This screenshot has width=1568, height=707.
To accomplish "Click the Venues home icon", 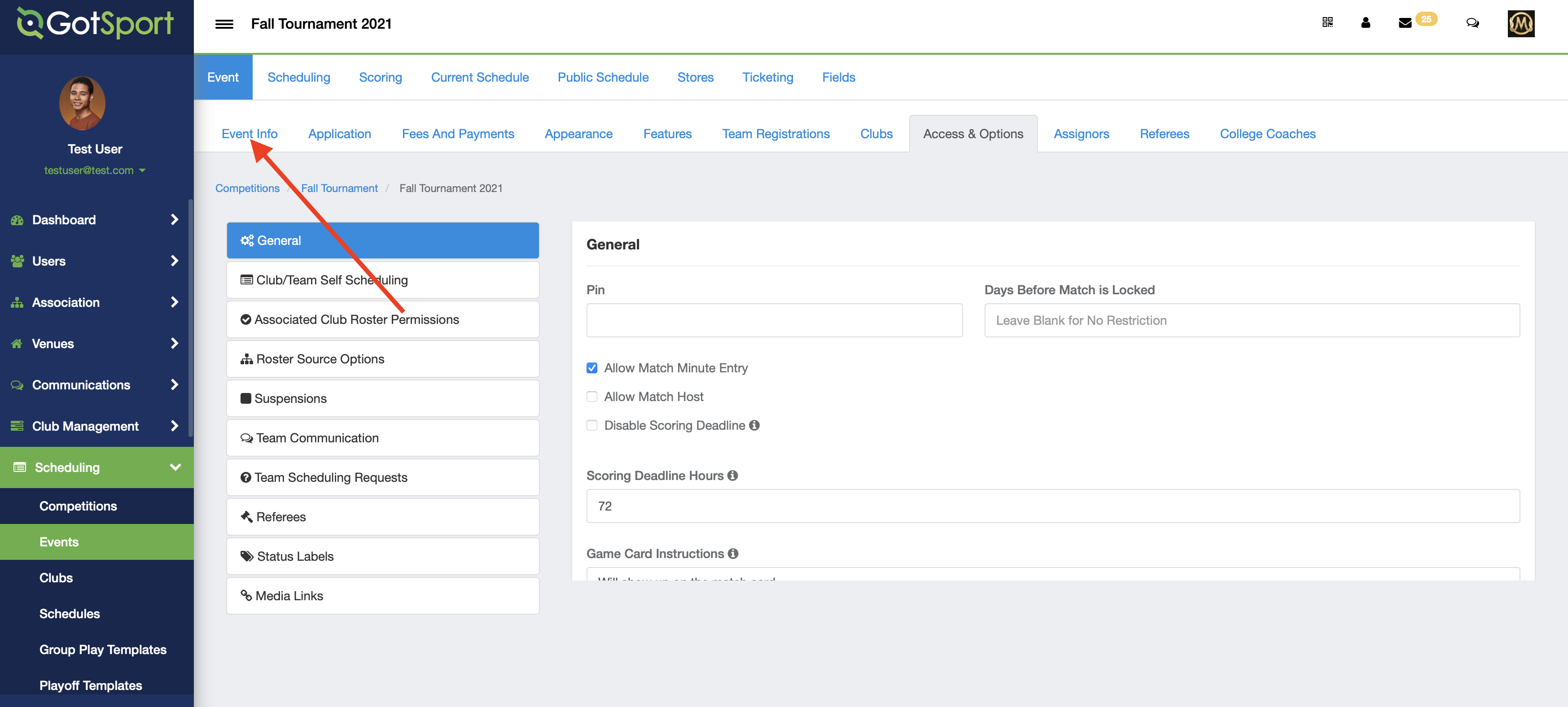I will (x=17, y=344).
